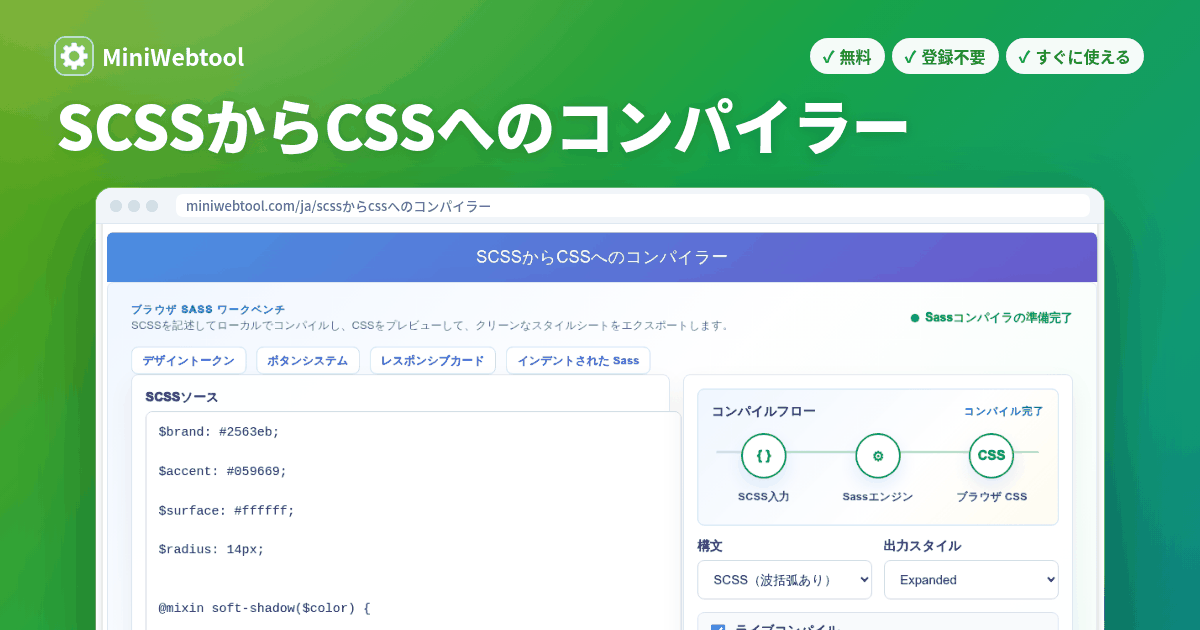The image size is (1200, 630).
Task: Load the ボタンシステム example
Action: (x=308, y=361)
